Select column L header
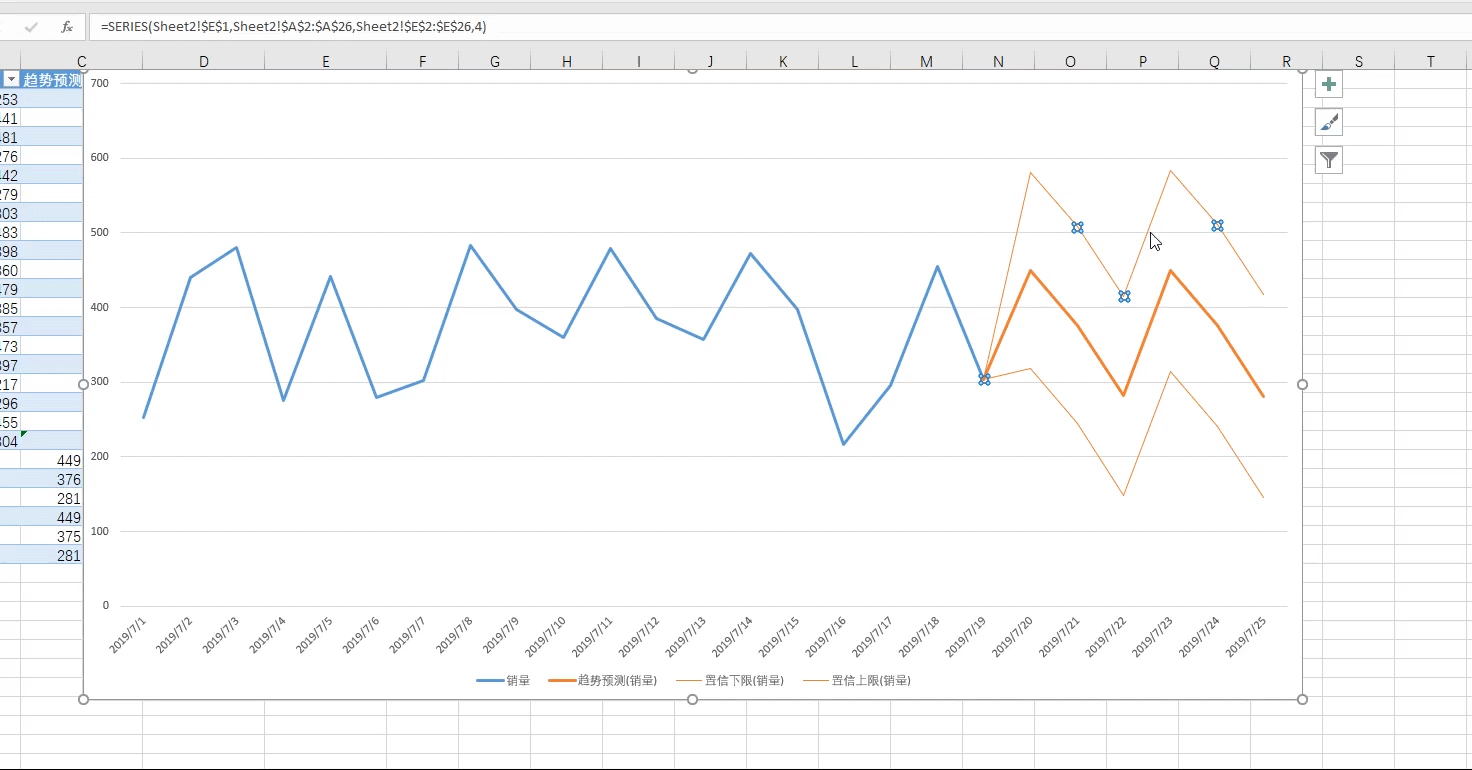 click(855, 62)
